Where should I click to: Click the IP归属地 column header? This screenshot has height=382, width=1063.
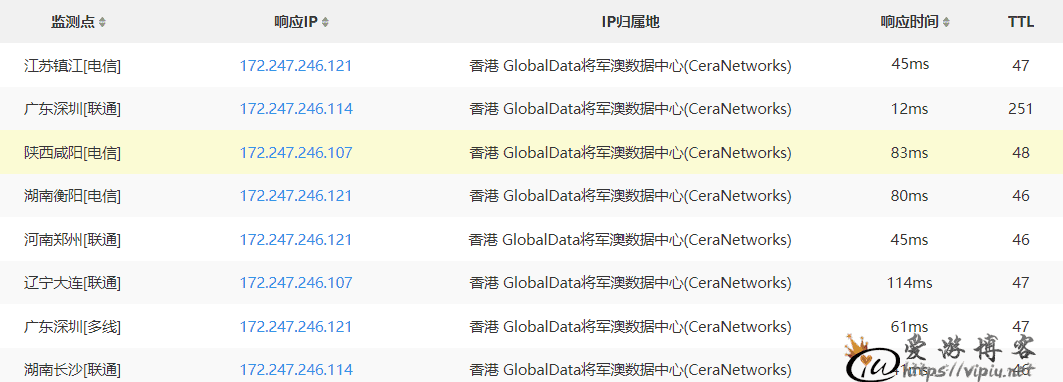click(x=630, y=22)
